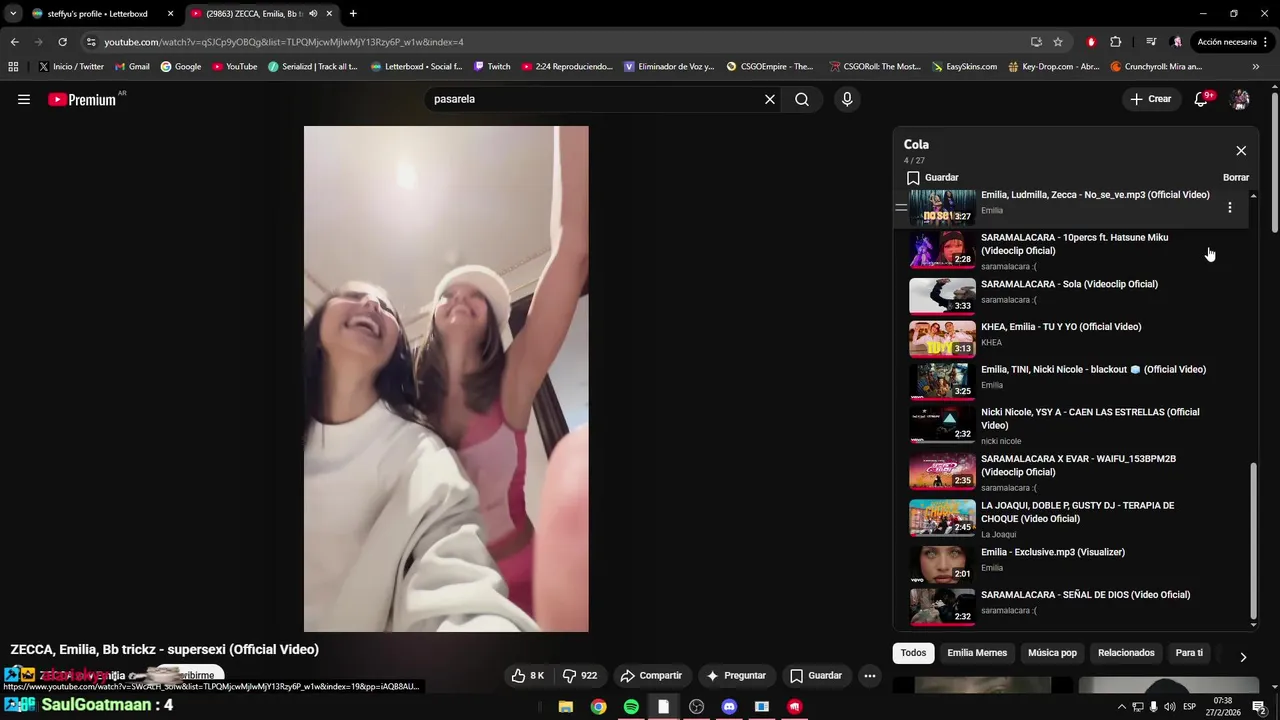The height and width of the screenshot is (720, 1280).
Task: Select the Todos filter chip
Action: 913,653
